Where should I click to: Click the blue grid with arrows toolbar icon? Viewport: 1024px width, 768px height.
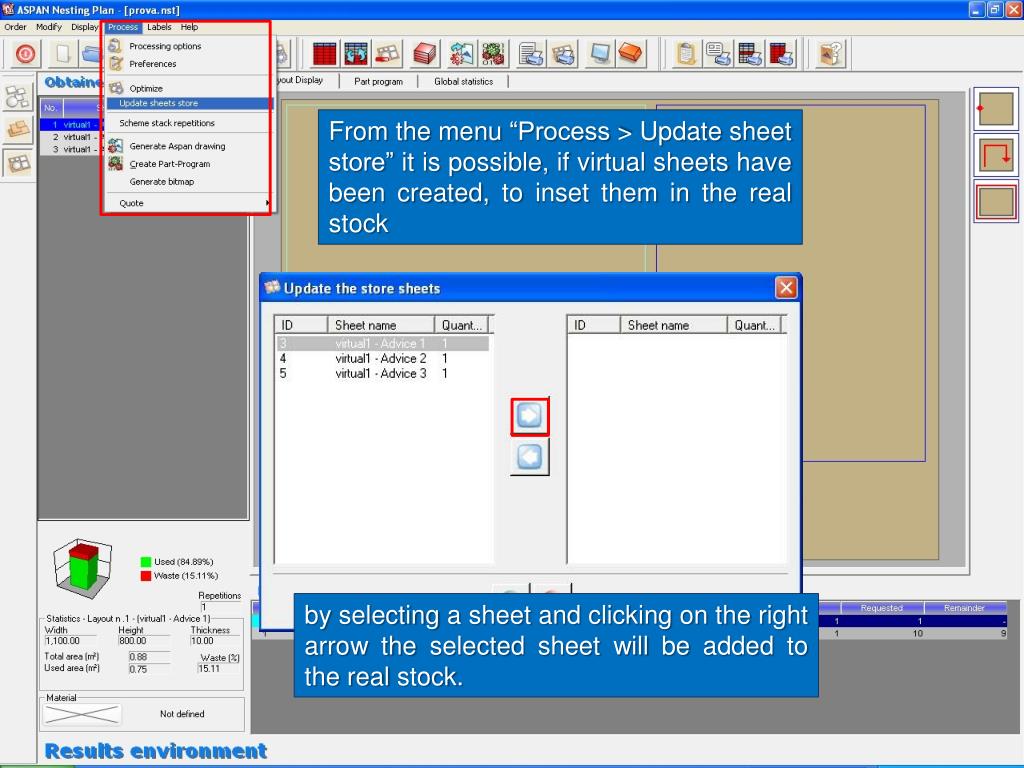356,54
